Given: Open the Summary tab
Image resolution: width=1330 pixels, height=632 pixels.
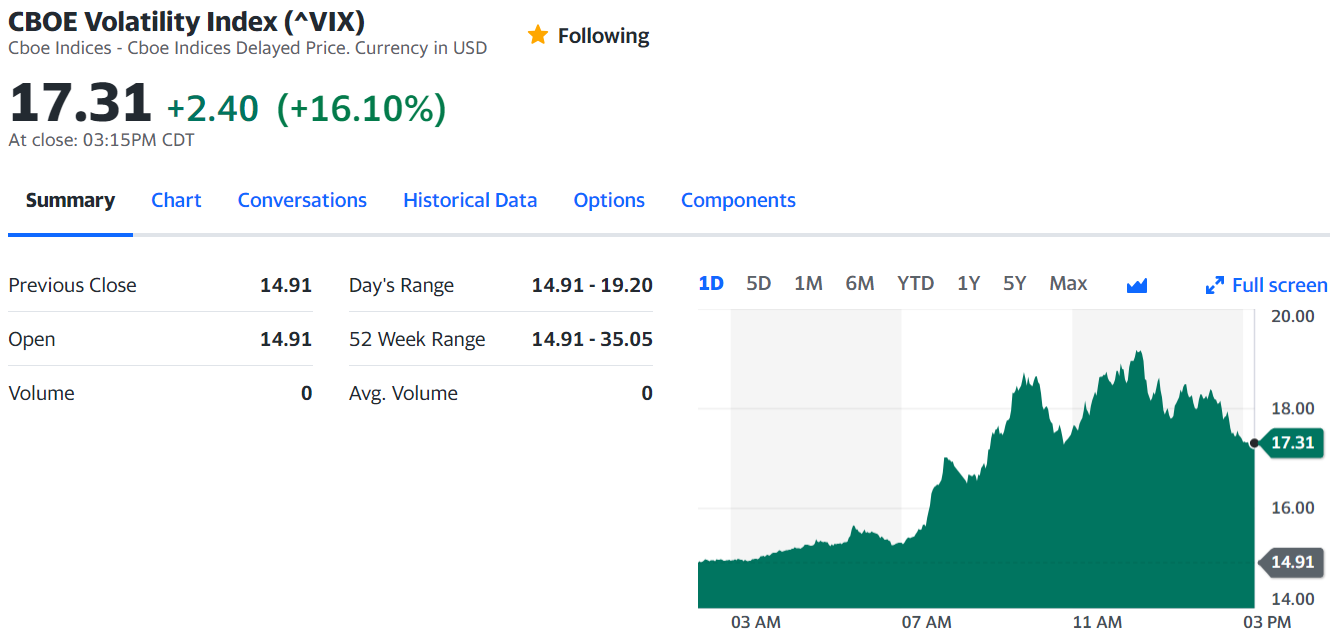Looking at the screenshot, I should click(x=70, y=200).
